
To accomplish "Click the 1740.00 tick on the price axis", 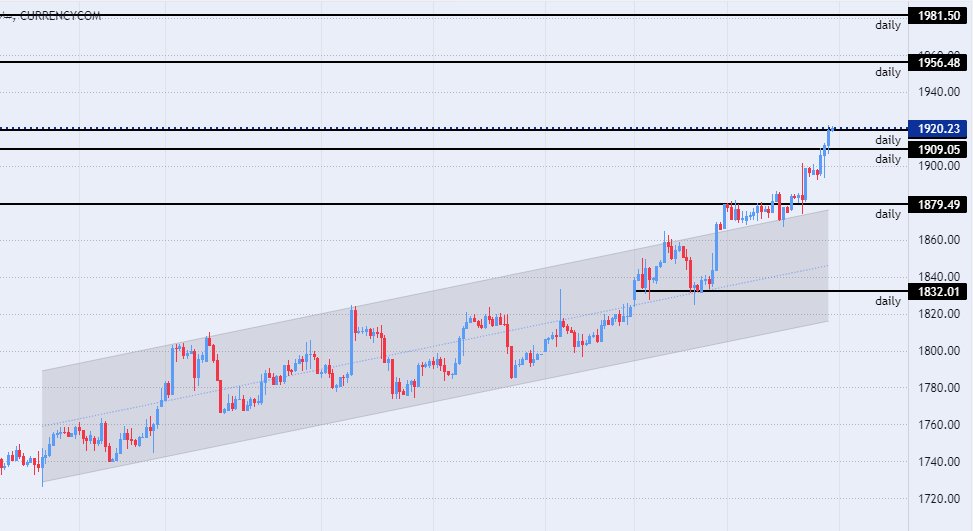I will click(939, 462).
